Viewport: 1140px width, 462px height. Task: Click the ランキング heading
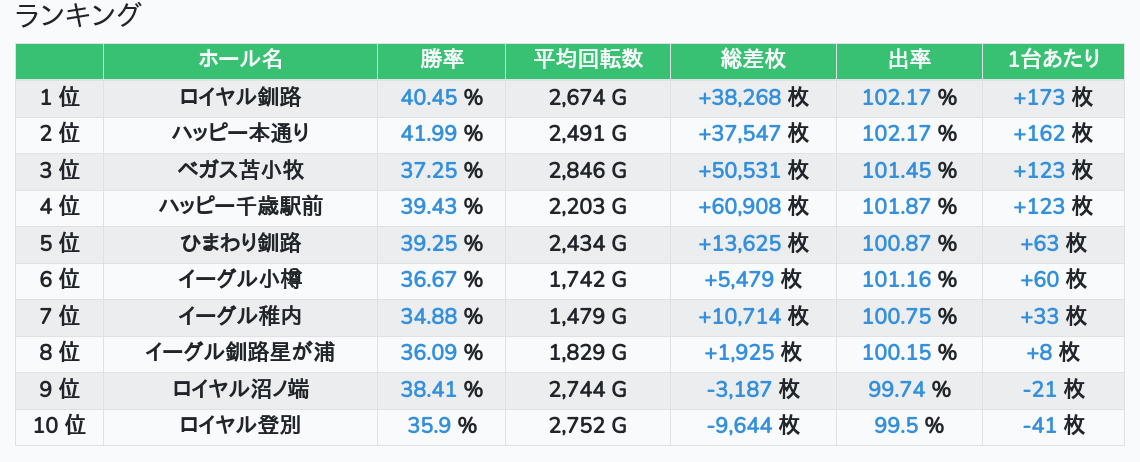(x=79, y=16)
